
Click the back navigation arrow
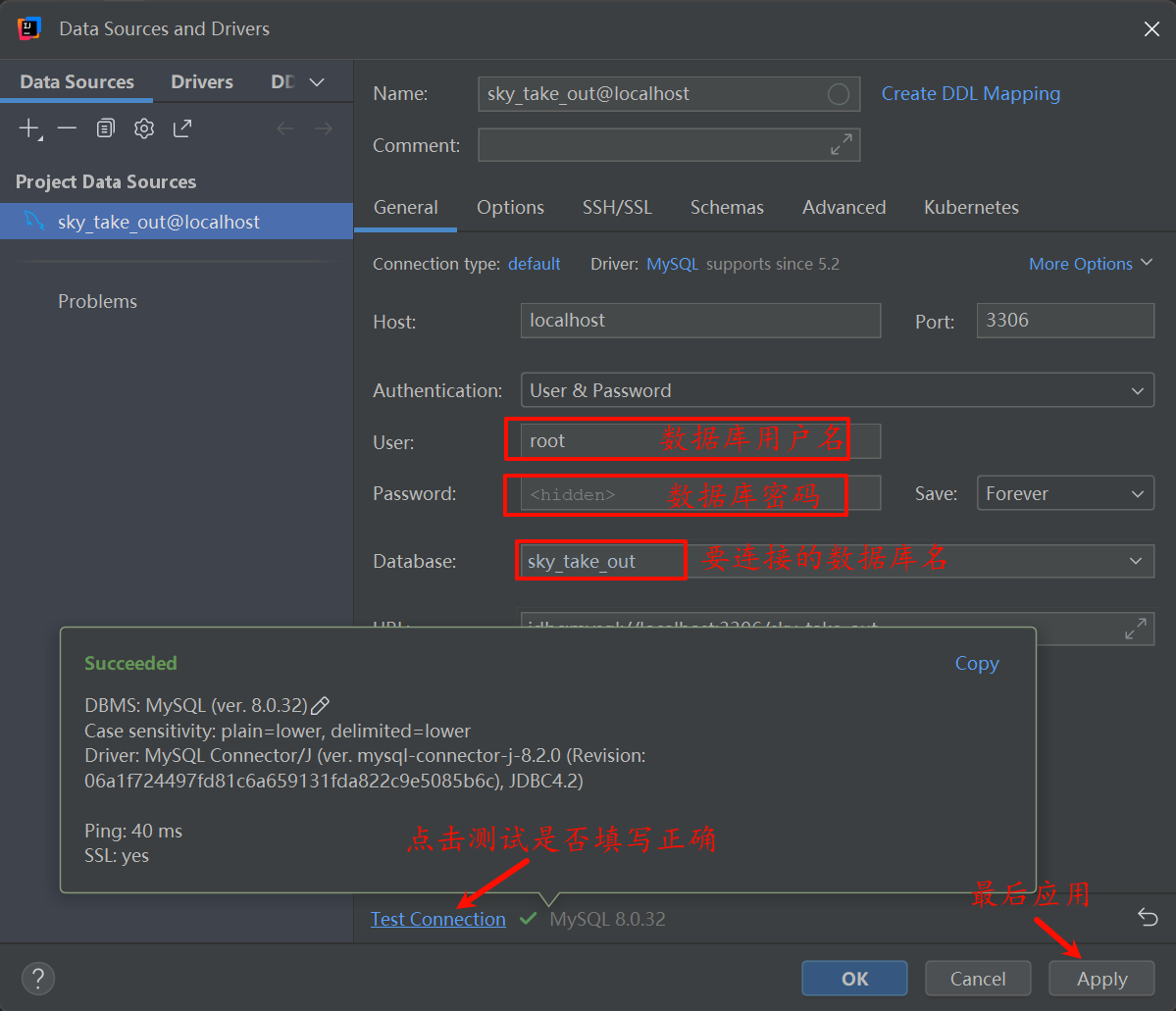(284, 127)
